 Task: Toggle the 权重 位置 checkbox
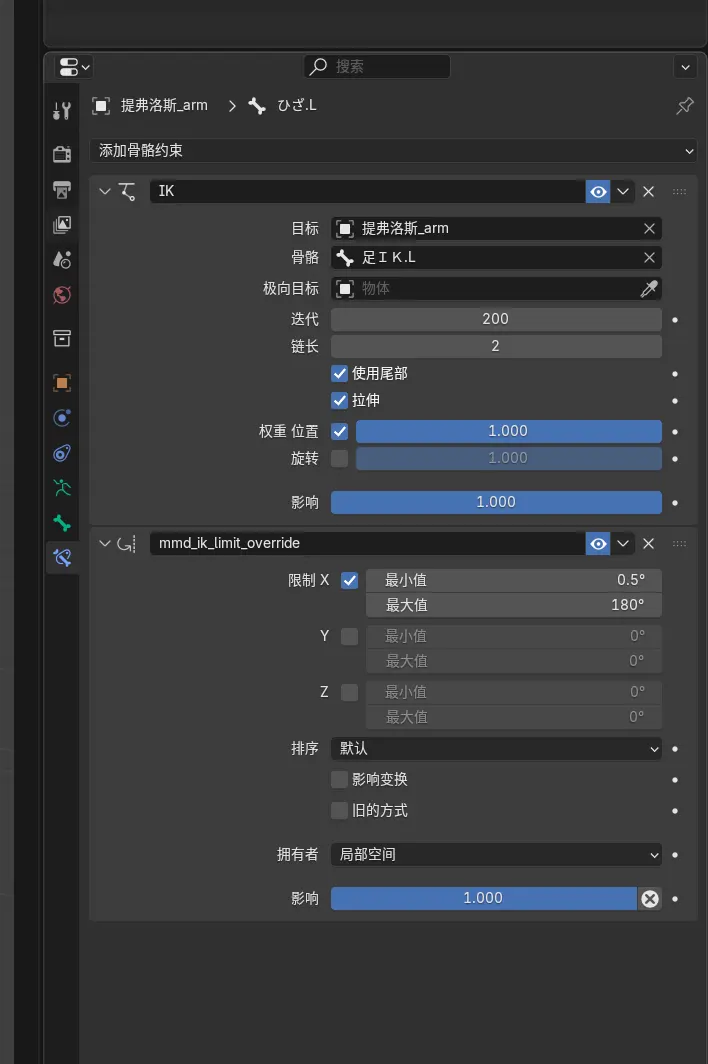pyautogui.click(x=339, y=432)
